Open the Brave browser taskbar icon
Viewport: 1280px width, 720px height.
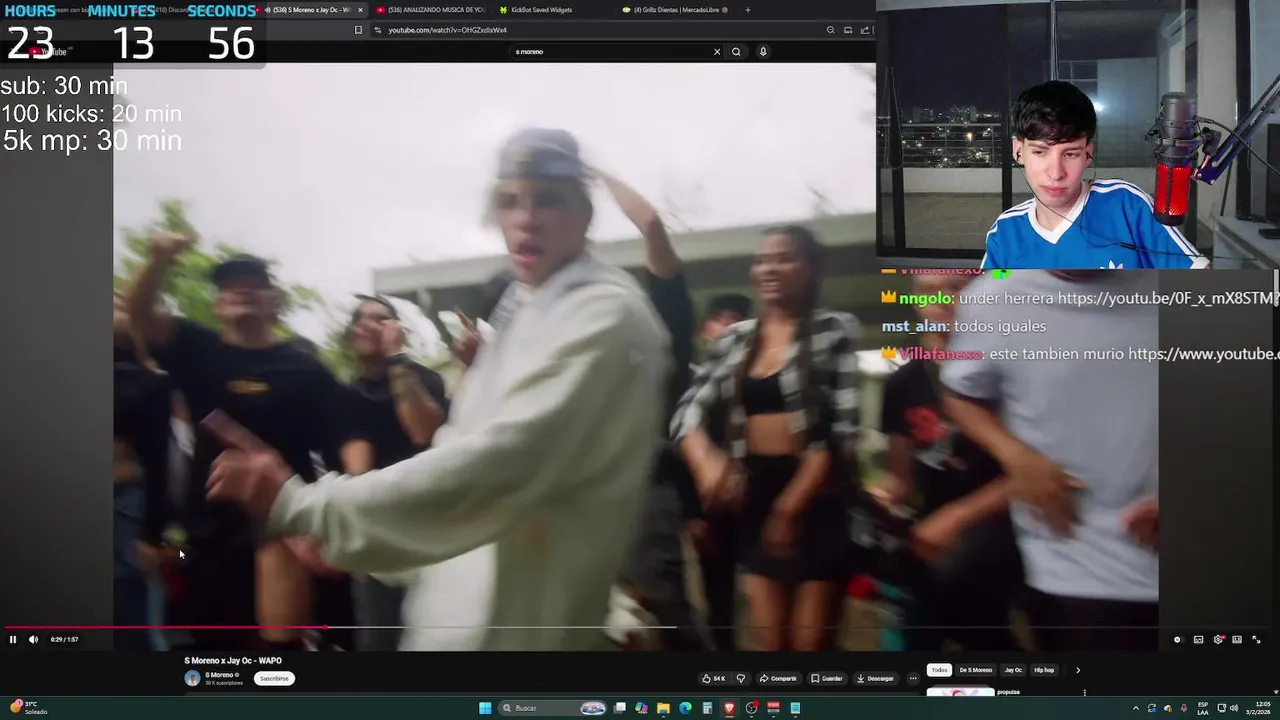tap(729, 708)
